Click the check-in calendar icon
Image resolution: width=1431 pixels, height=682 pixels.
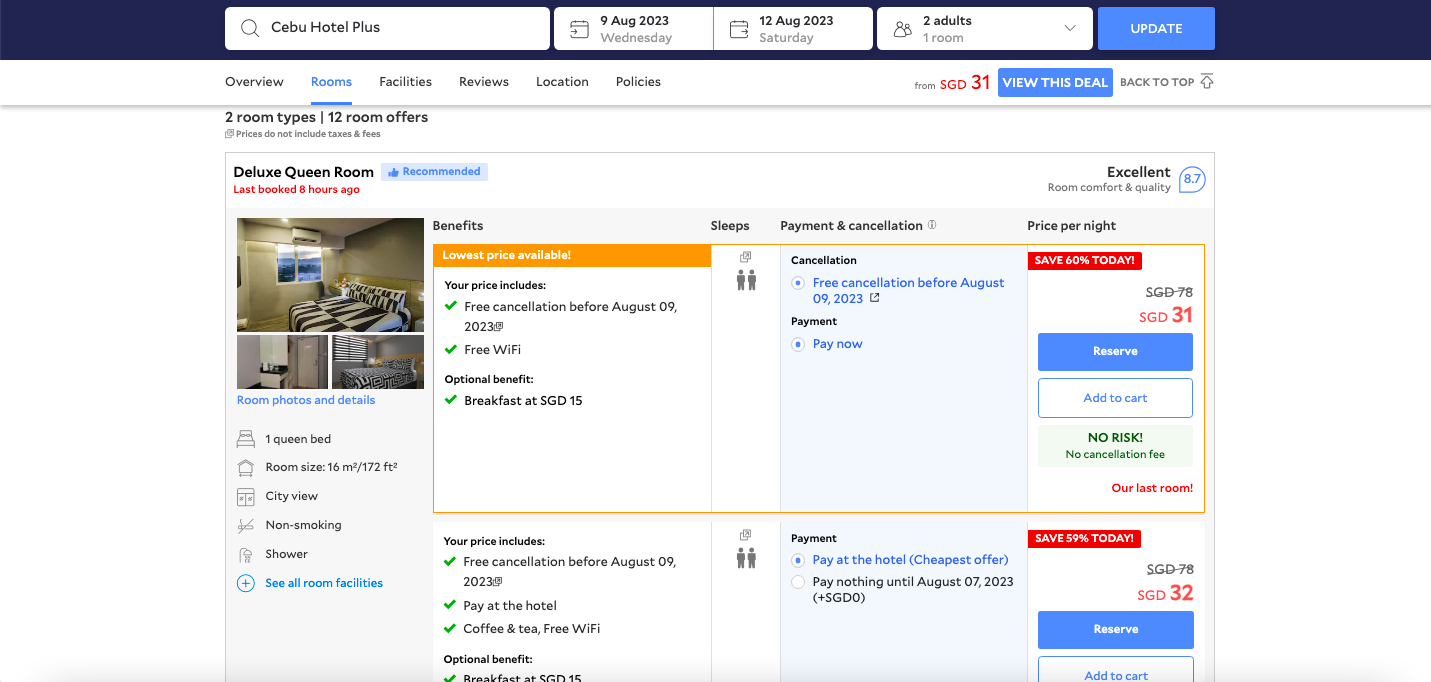click(x=579, y=29)
